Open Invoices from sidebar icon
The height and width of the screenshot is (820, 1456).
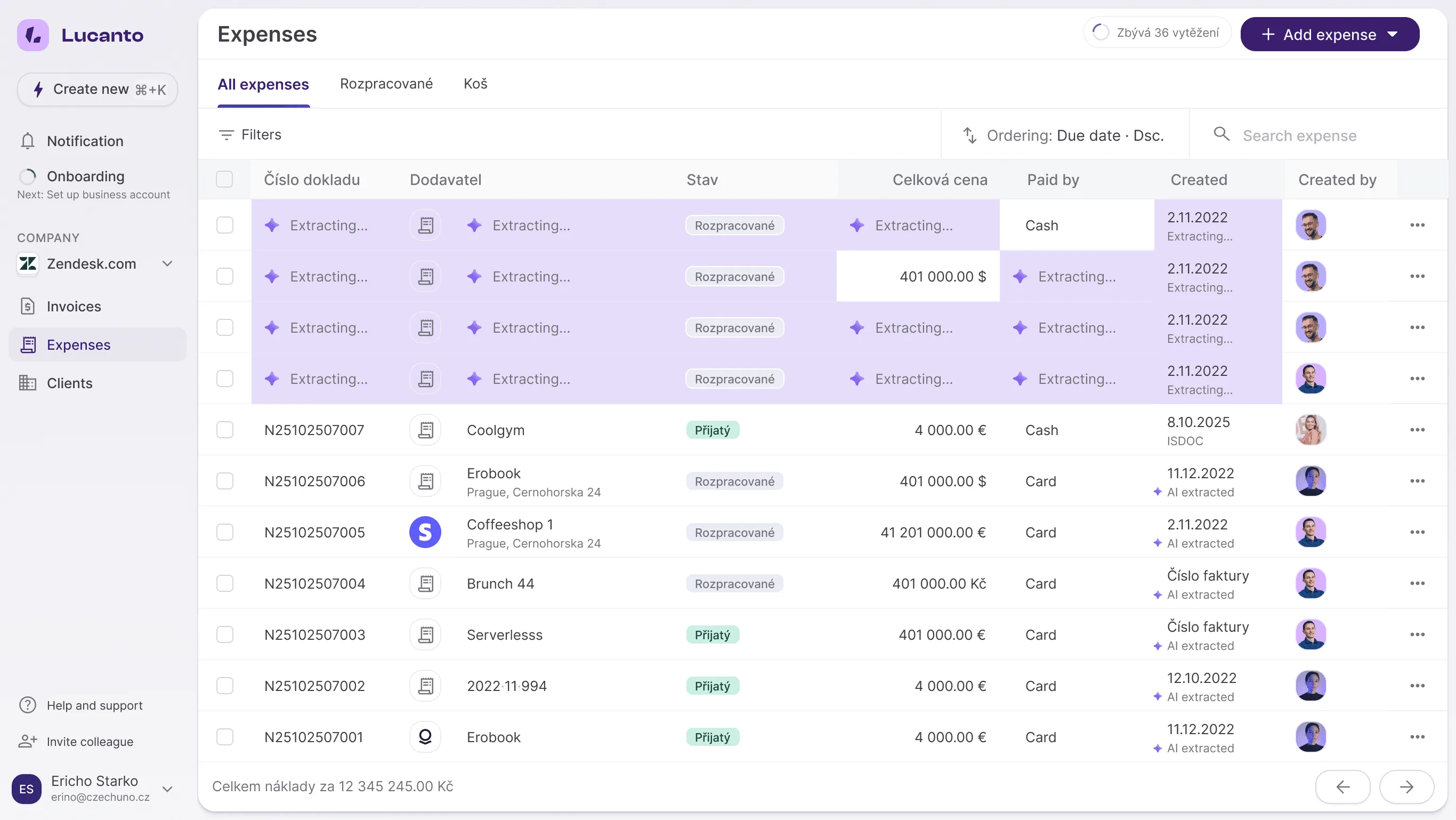tap(27, 306)
